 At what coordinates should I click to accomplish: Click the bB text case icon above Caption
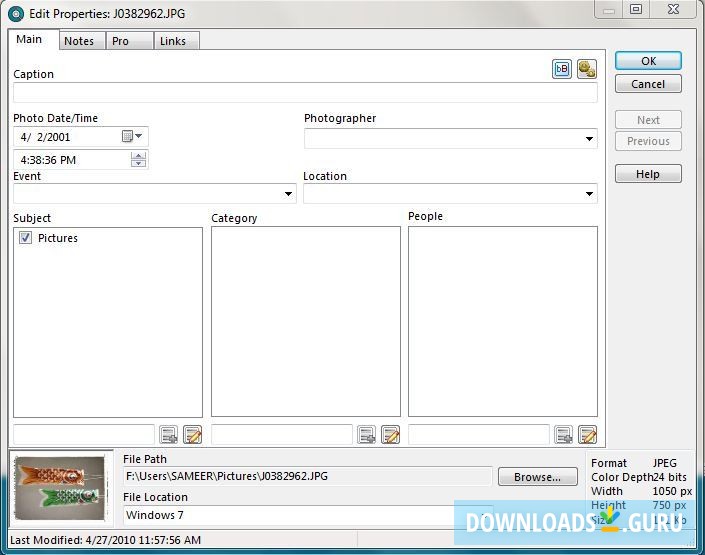(562, 69)
